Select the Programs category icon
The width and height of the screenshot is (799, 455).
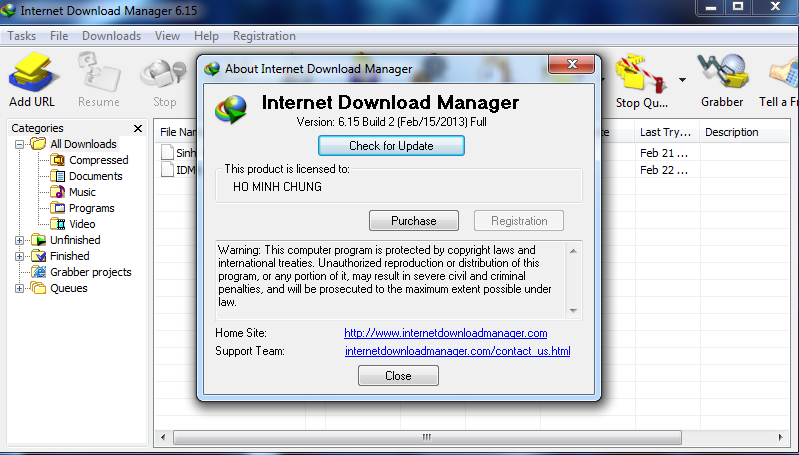pyautogui.click(x=58, y=208)
